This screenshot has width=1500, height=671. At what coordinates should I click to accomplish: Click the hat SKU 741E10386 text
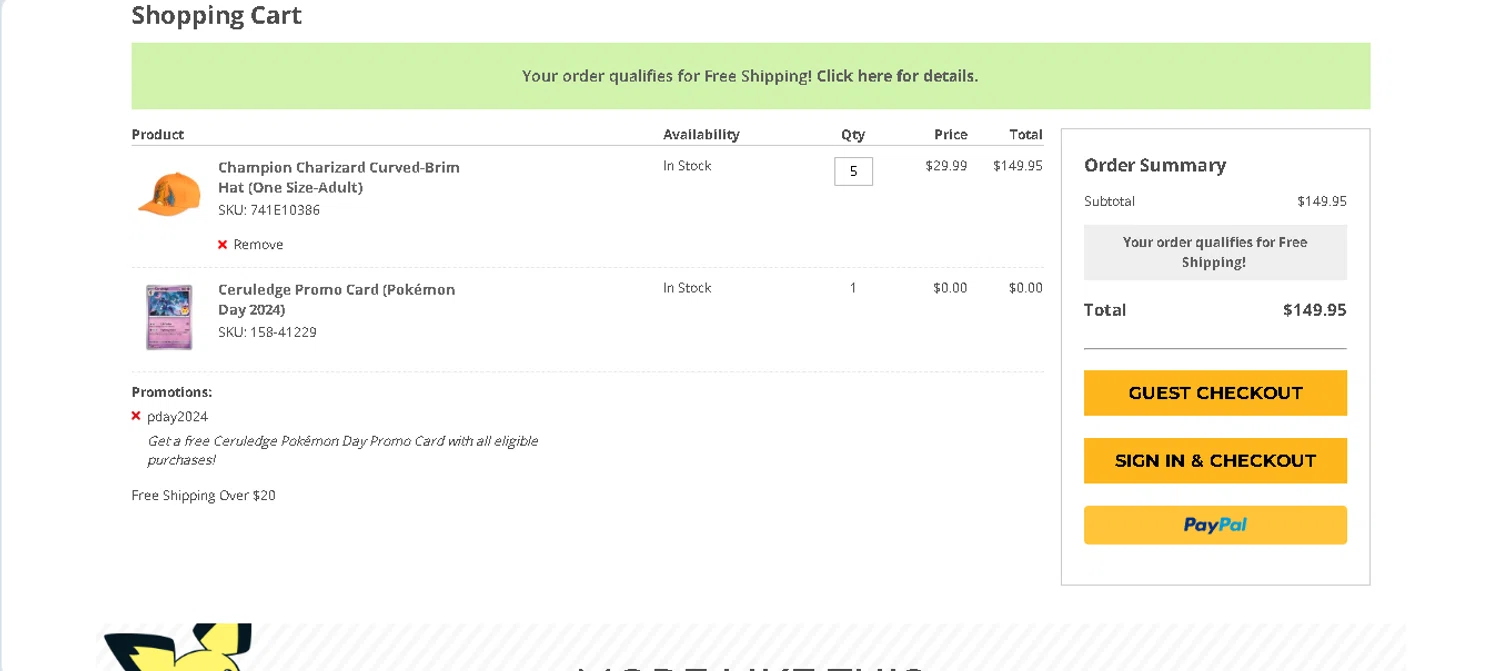coord(269,210)
